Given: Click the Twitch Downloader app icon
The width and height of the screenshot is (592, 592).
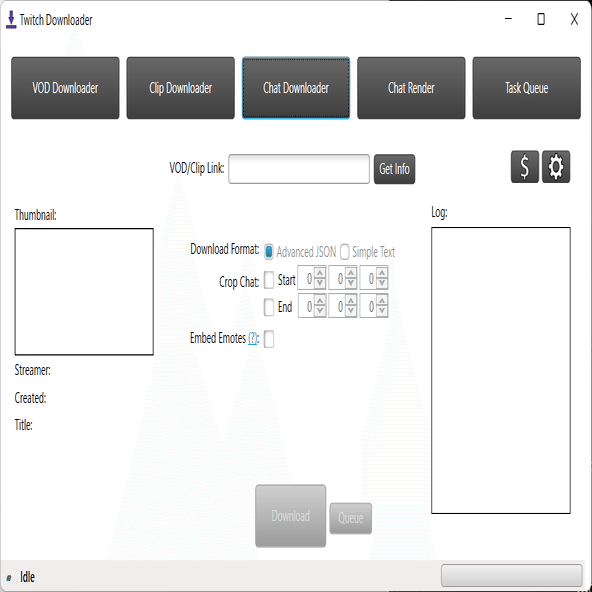Looking at the screenshot, I should tap(11, 20).
